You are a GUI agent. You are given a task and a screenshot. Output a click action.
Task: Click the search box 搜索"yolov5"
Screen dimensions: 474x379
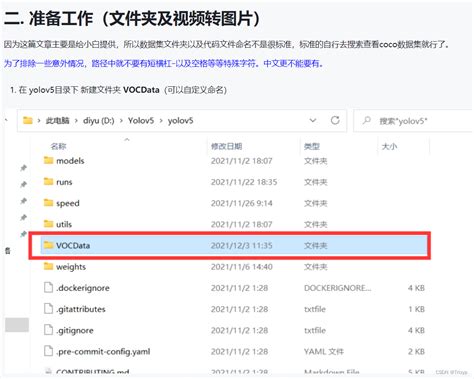pos(413,121)
